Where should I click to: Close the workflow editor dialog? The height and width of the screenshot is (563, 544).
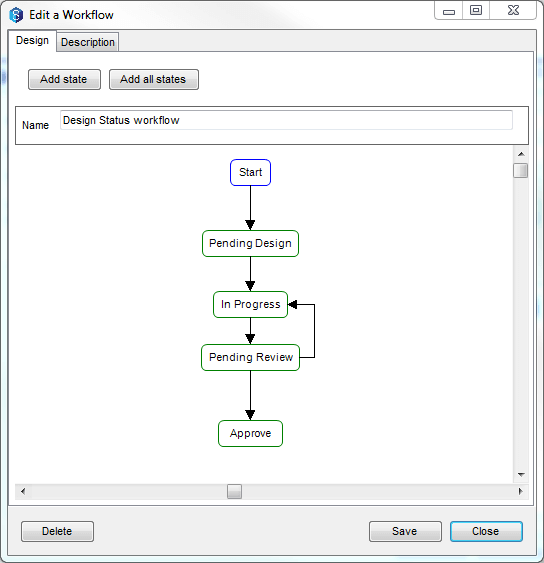486,531
